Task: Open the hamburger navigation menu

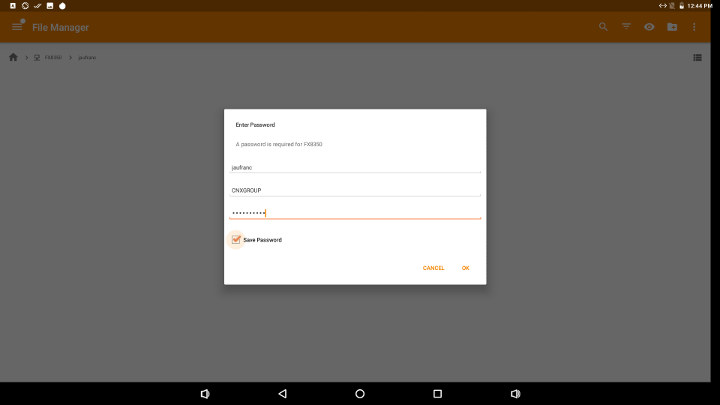Action: (17, 26)
